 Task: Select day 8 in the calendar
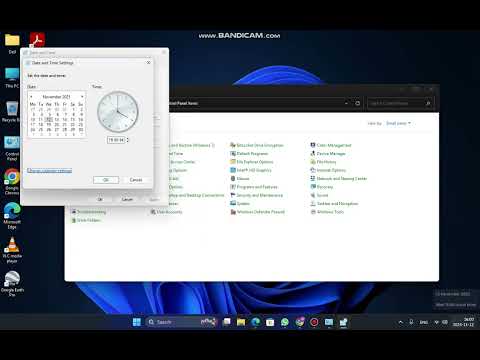pyautogui.click(x=73, y=114)
